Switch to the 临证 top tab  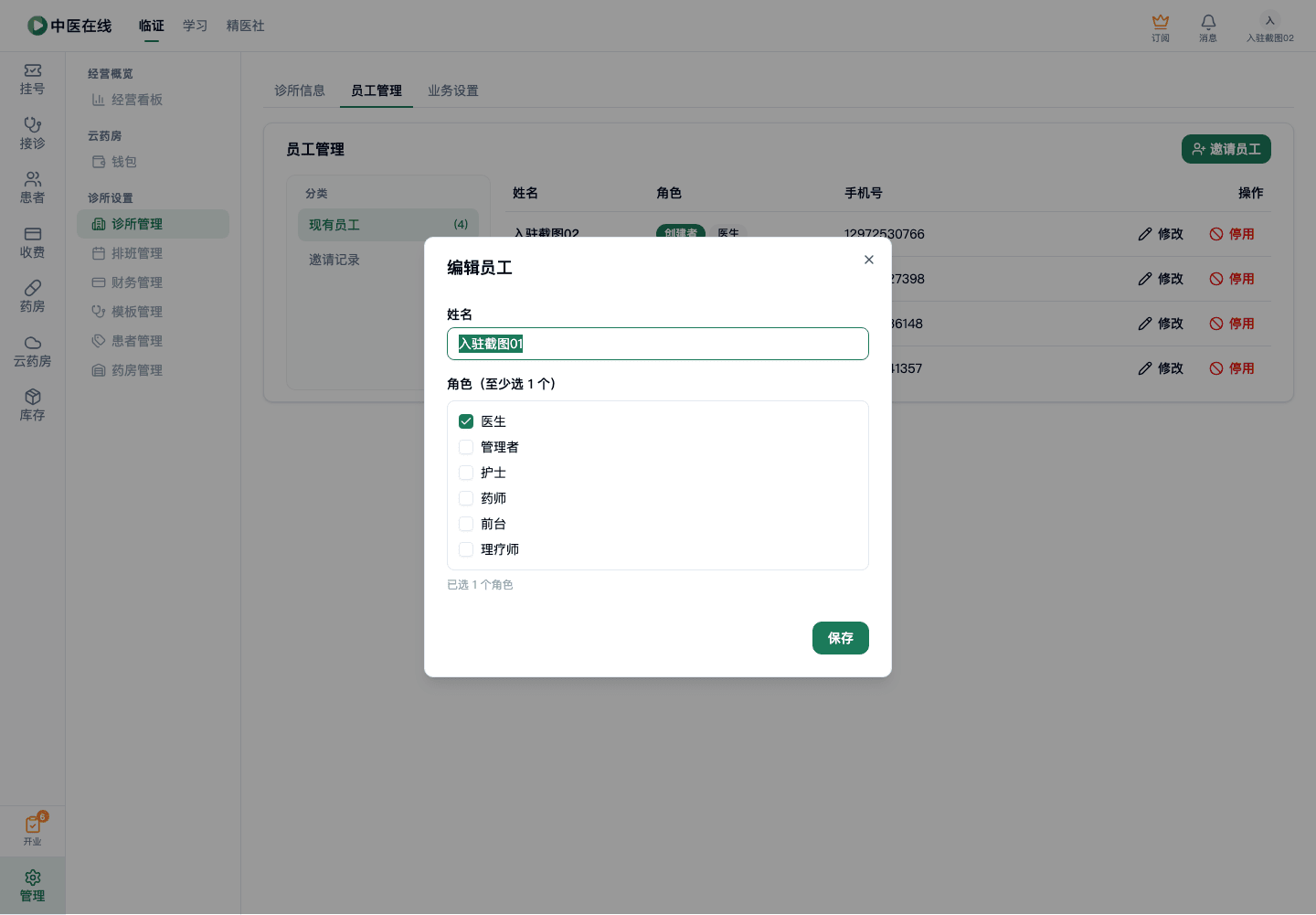152,26
